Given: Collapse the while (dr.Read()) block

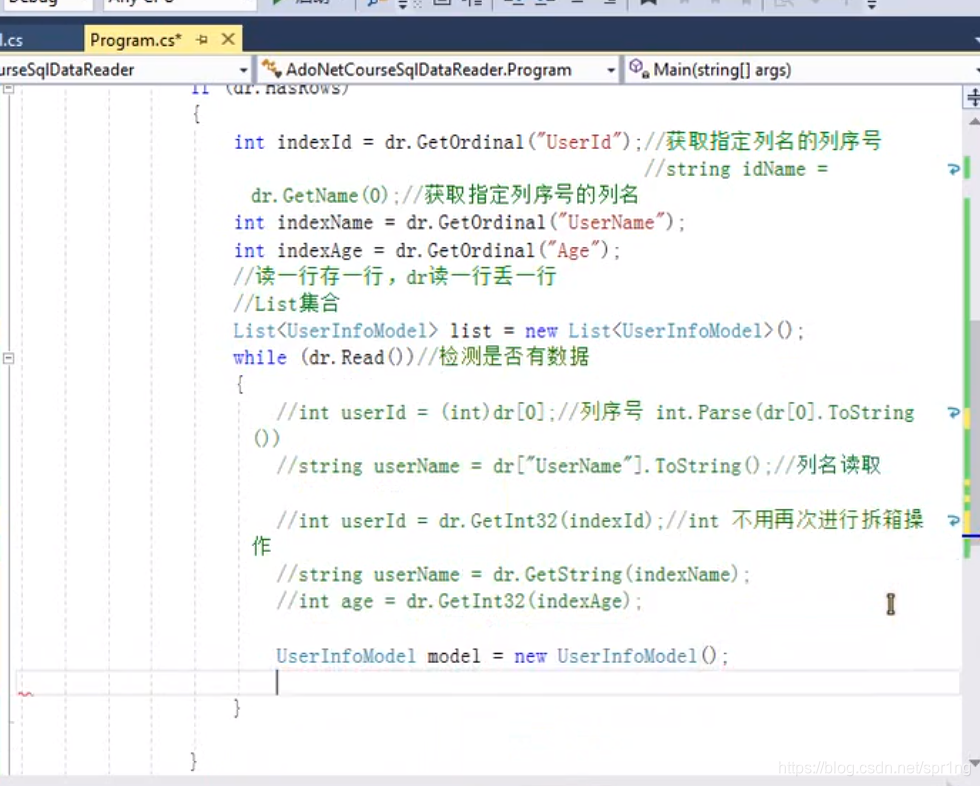Looking at the screenshot, I should [x=8, y=358].
